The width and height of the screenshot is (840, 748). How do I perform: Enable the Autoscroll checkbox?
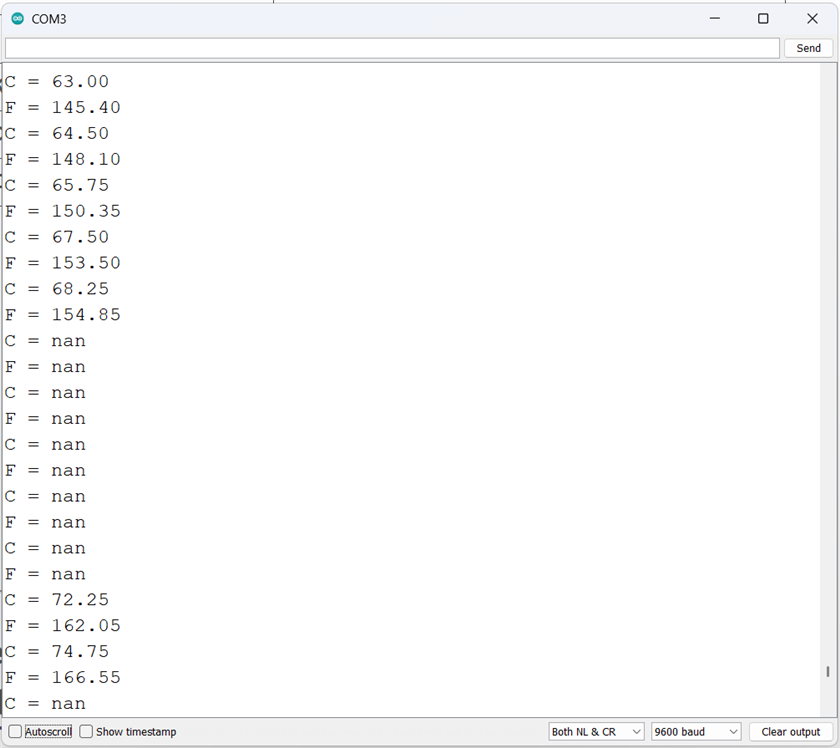click(x=15, y=731)
